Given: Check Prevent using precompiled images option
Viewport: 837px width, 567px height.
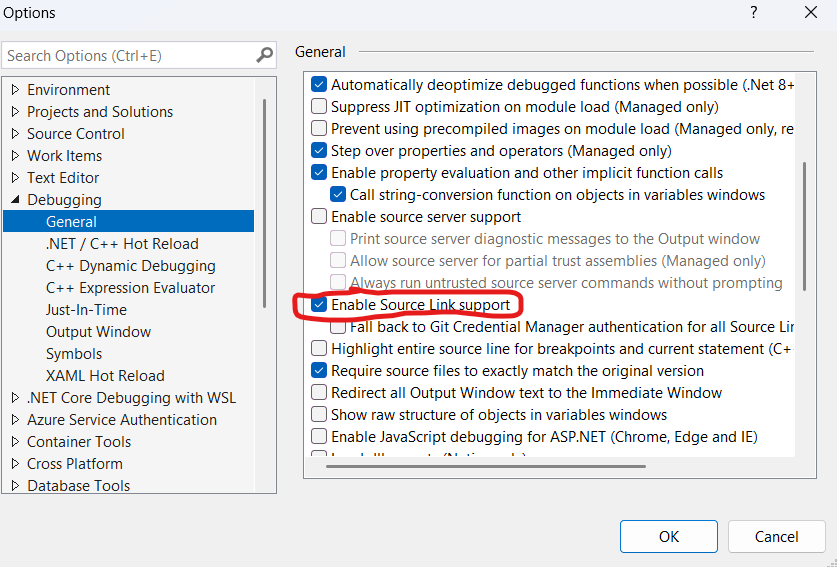Looking at the screenshot, I should click(x=319, y=128).
